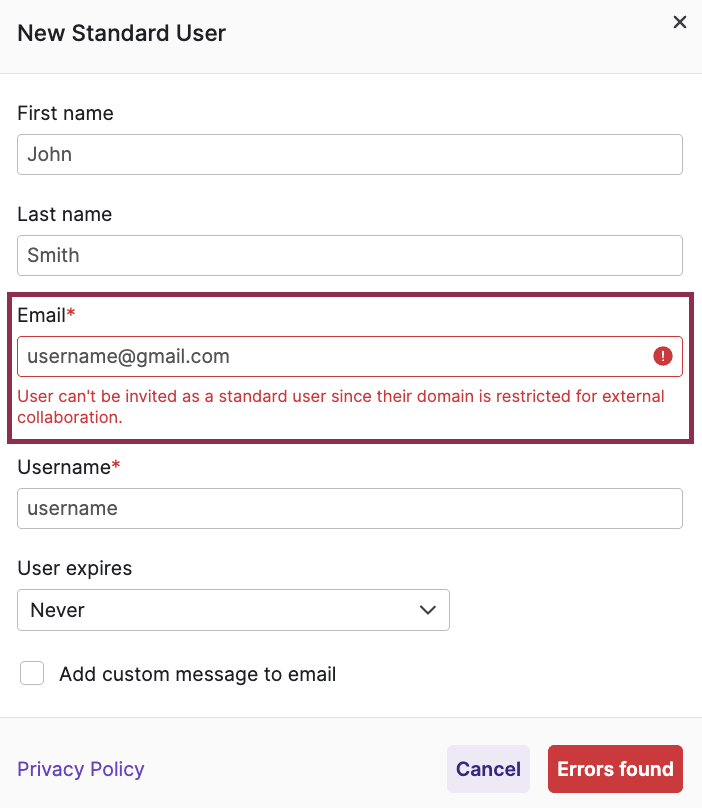The width and height of the screenshot is (702, 808).
Task: Open the Privacy Policy link
Action: point(80,769)
